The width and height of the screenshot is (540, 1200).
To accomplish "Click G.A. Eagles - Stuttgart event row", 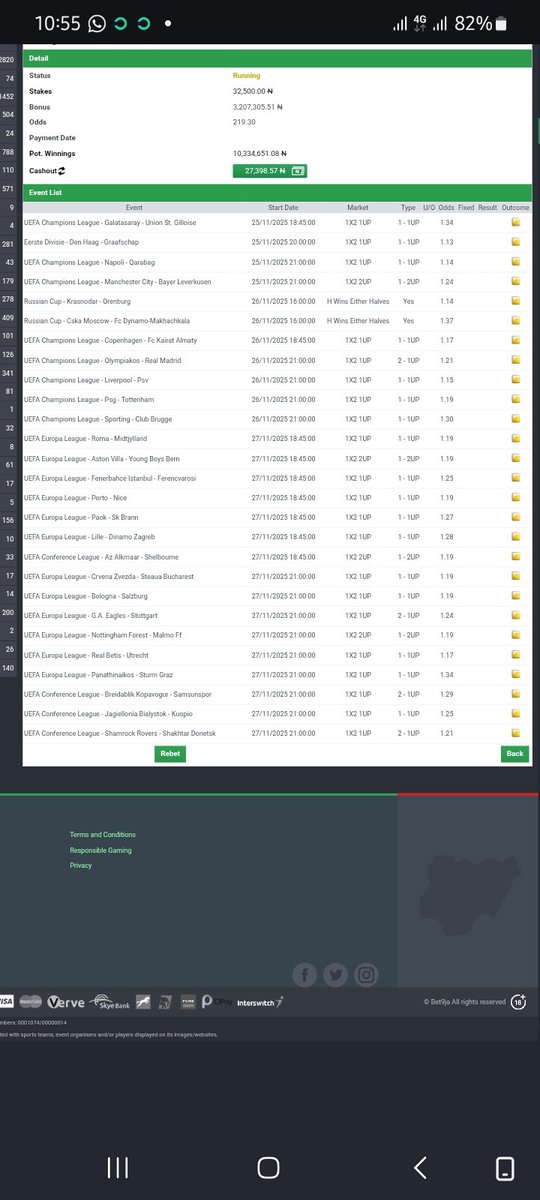I will coord(277,616).
